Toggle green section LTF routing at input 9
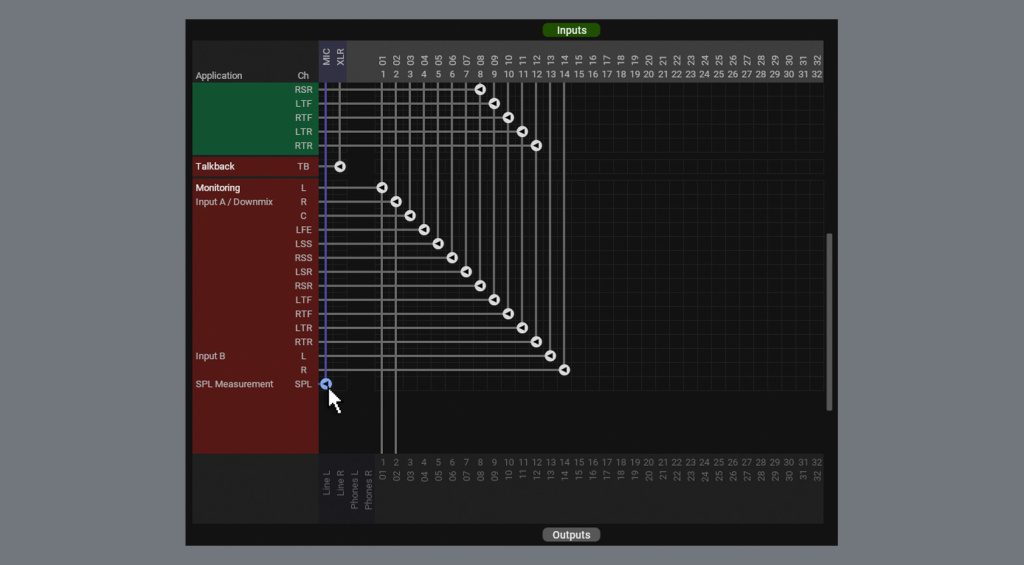Viewport: 1024px width, 565px height. click(x=494, y=104)
